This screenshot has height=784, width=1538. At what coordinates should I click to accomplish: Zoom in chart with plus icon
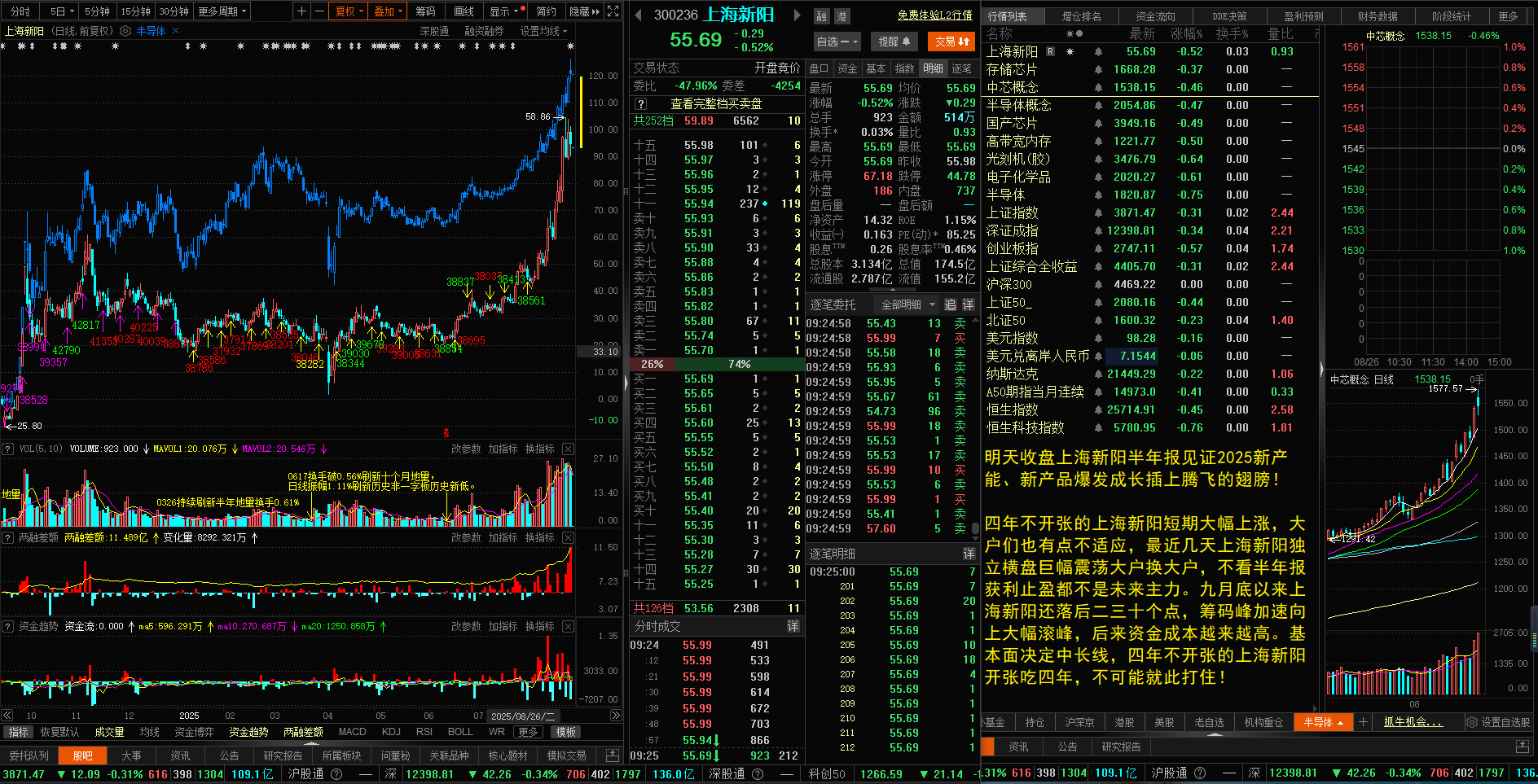302,11
